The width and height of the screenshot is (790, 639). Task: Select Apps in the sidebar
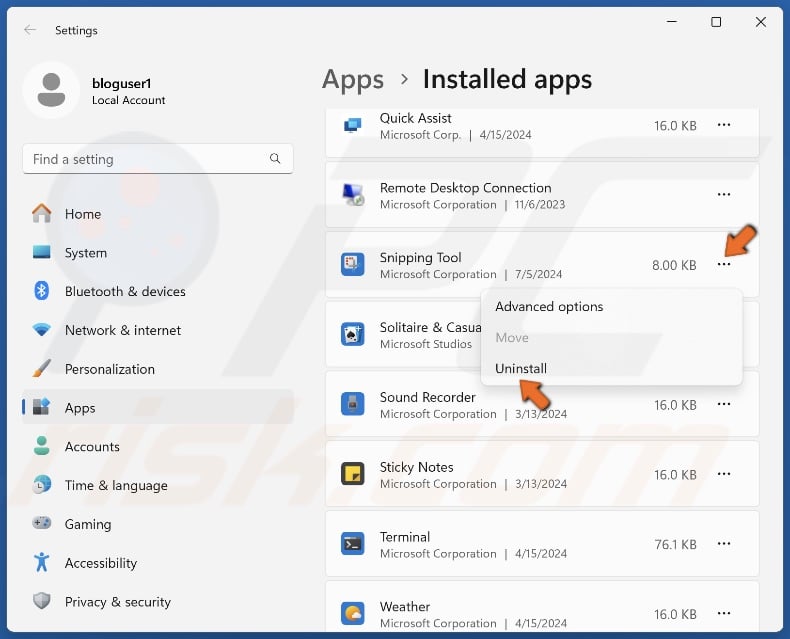coord(158,408)
